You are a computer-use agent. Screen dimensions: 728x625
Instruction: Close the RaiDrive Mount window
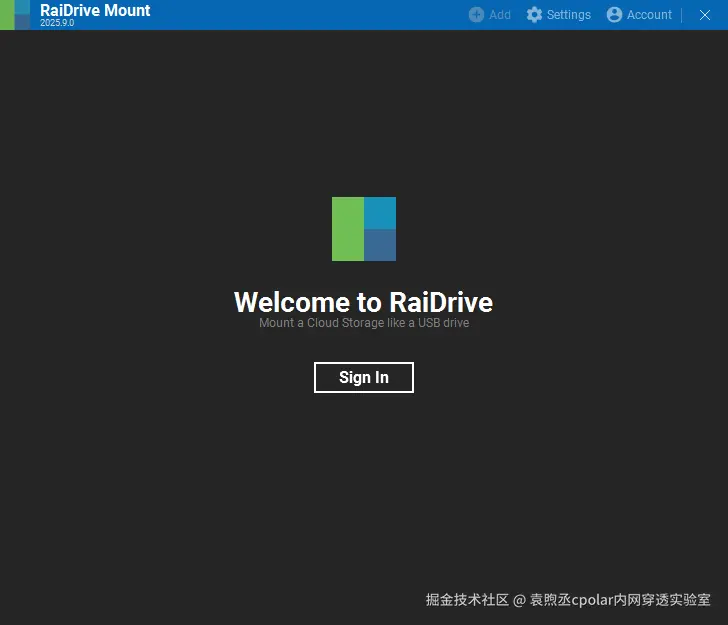[x=705, y=15]
